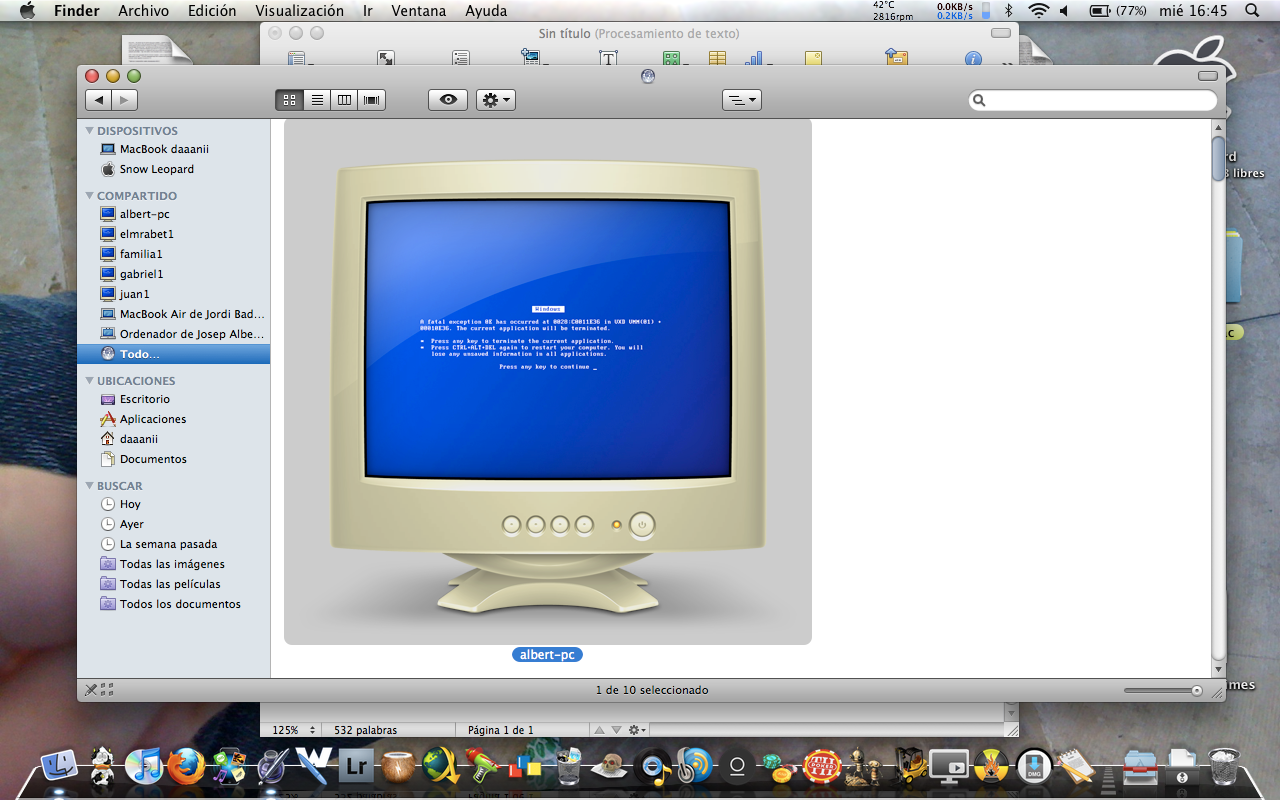Open iTunes from the Dock
The width and height of the screenshot is (1280, 800).
[143, 766]
